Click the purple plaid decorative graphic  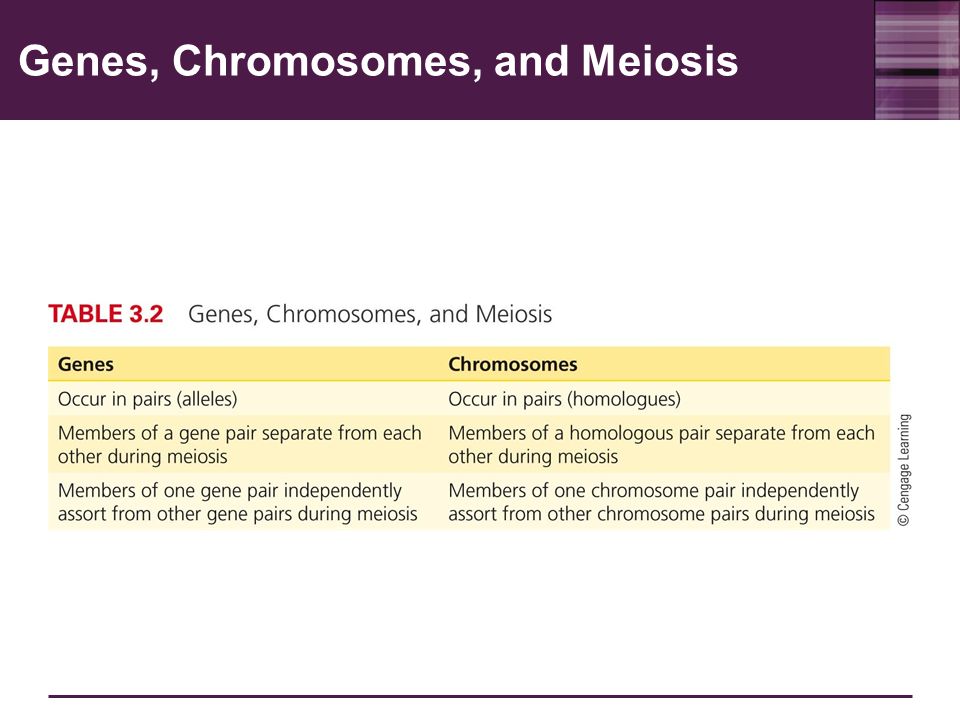point(917,60)
